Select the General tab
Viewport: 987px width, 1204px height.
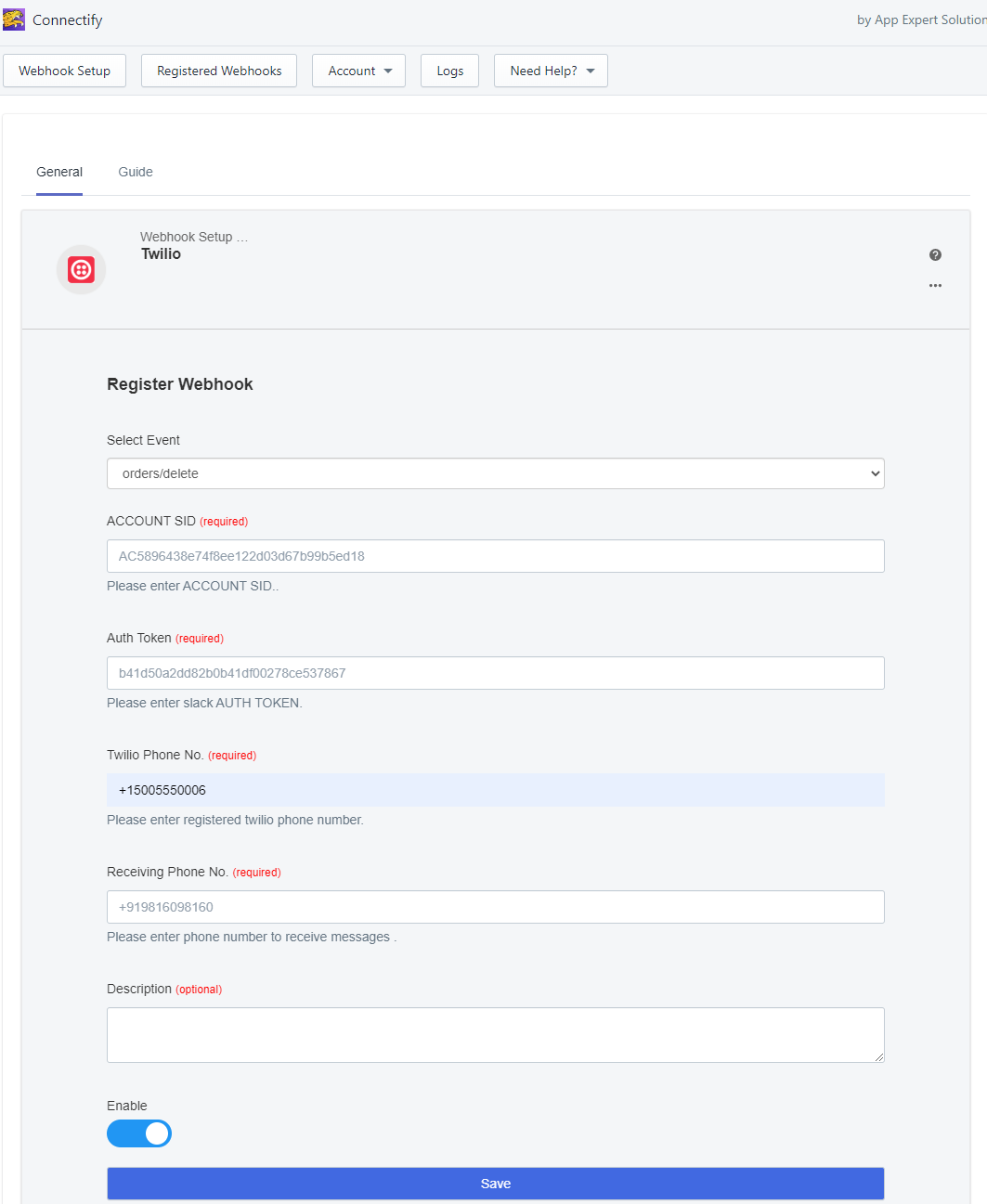point(59,172)
